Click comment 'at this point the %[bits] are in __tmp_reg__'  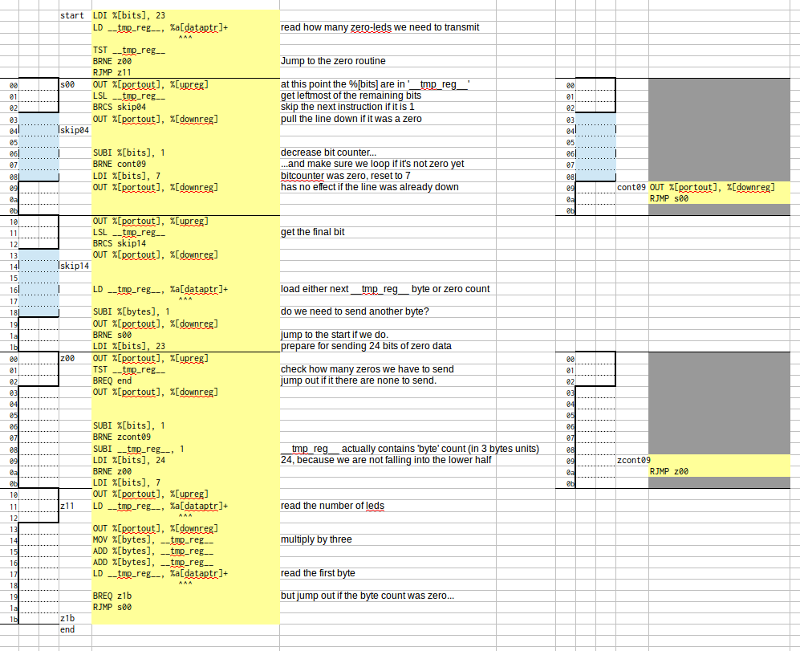point(376,85)
